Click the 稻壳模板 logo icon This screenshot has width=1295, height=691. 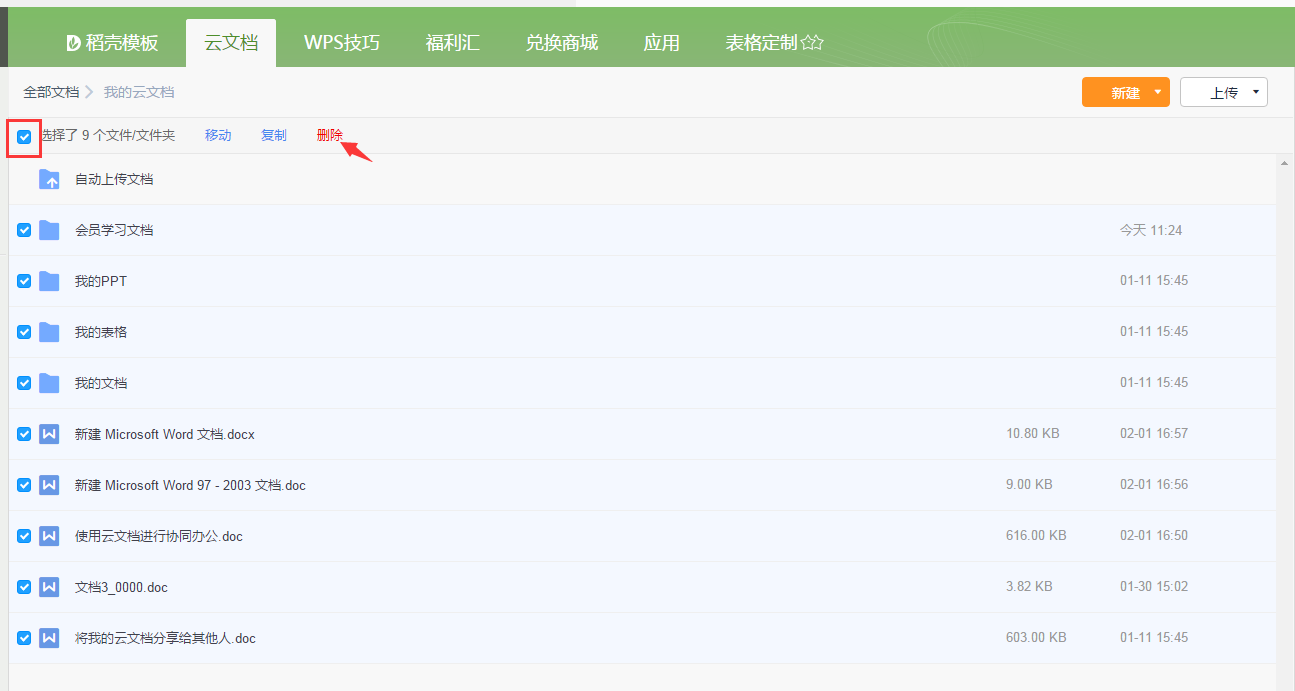point(73,43)
